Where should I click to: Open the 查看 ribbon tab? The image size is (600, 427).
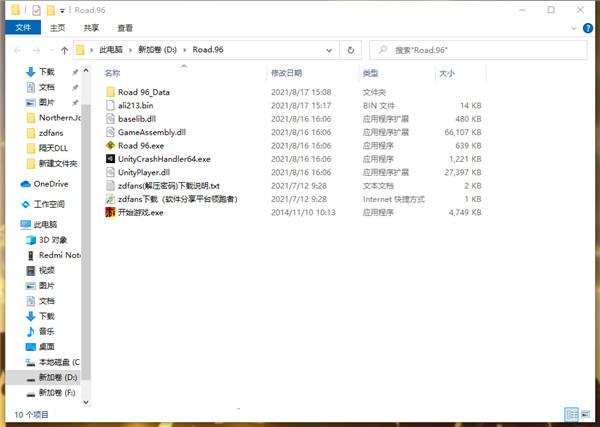125,28
